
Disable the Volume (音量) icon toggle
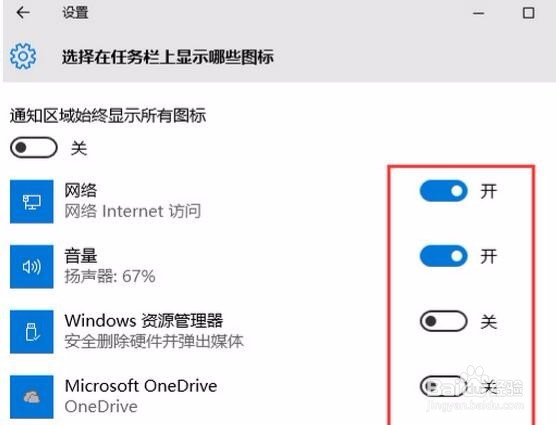point(443,256)
